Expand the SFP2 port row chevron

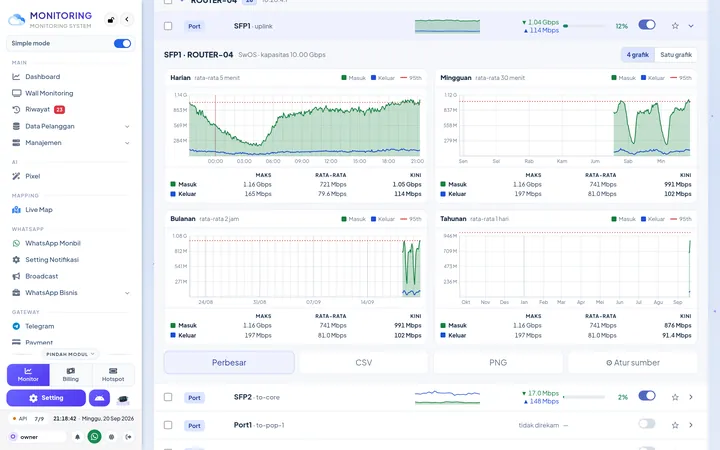pos(691,397)
